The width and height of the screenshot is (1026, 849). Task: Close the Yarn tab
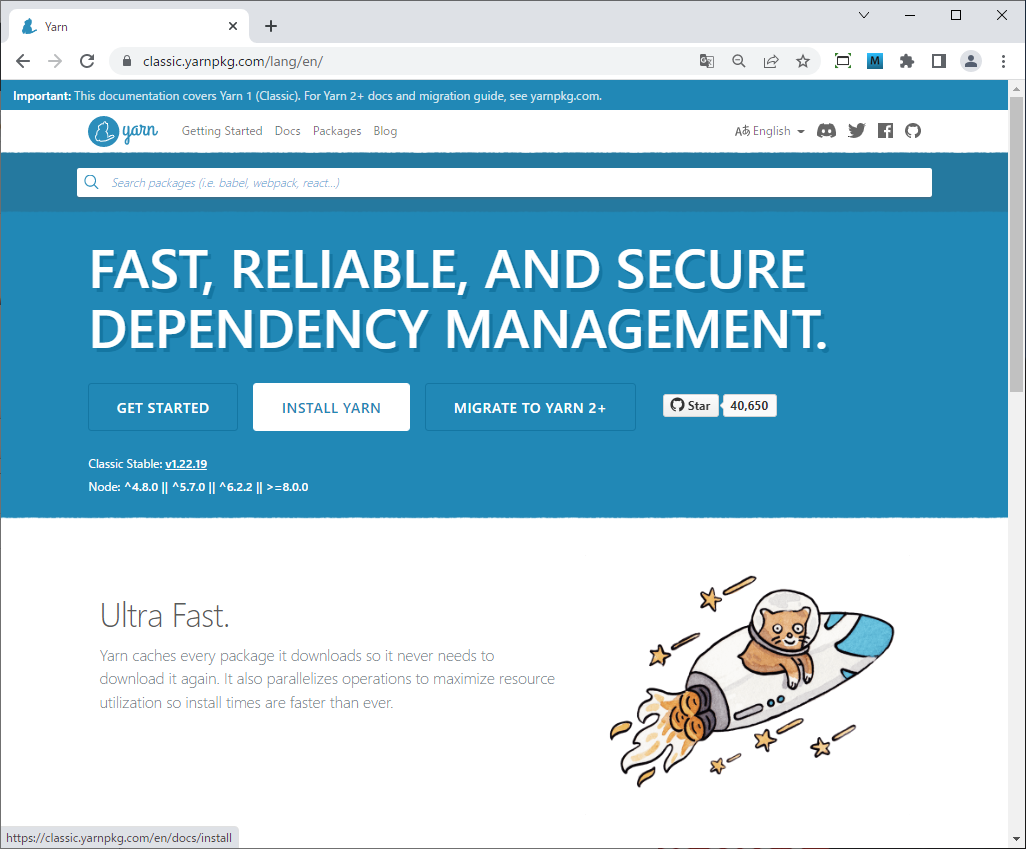(233, 26)
